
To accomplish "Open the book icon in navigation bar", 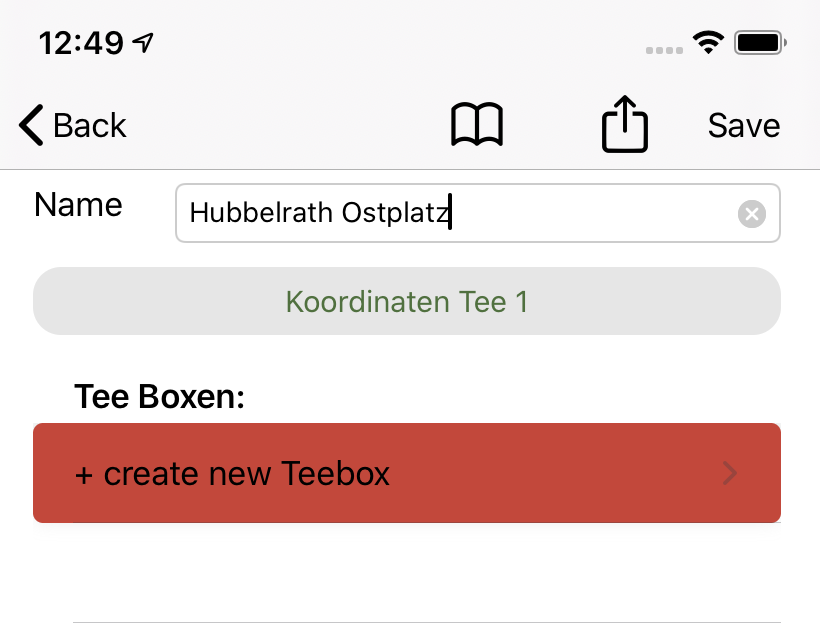I will [x=477, y=126].
